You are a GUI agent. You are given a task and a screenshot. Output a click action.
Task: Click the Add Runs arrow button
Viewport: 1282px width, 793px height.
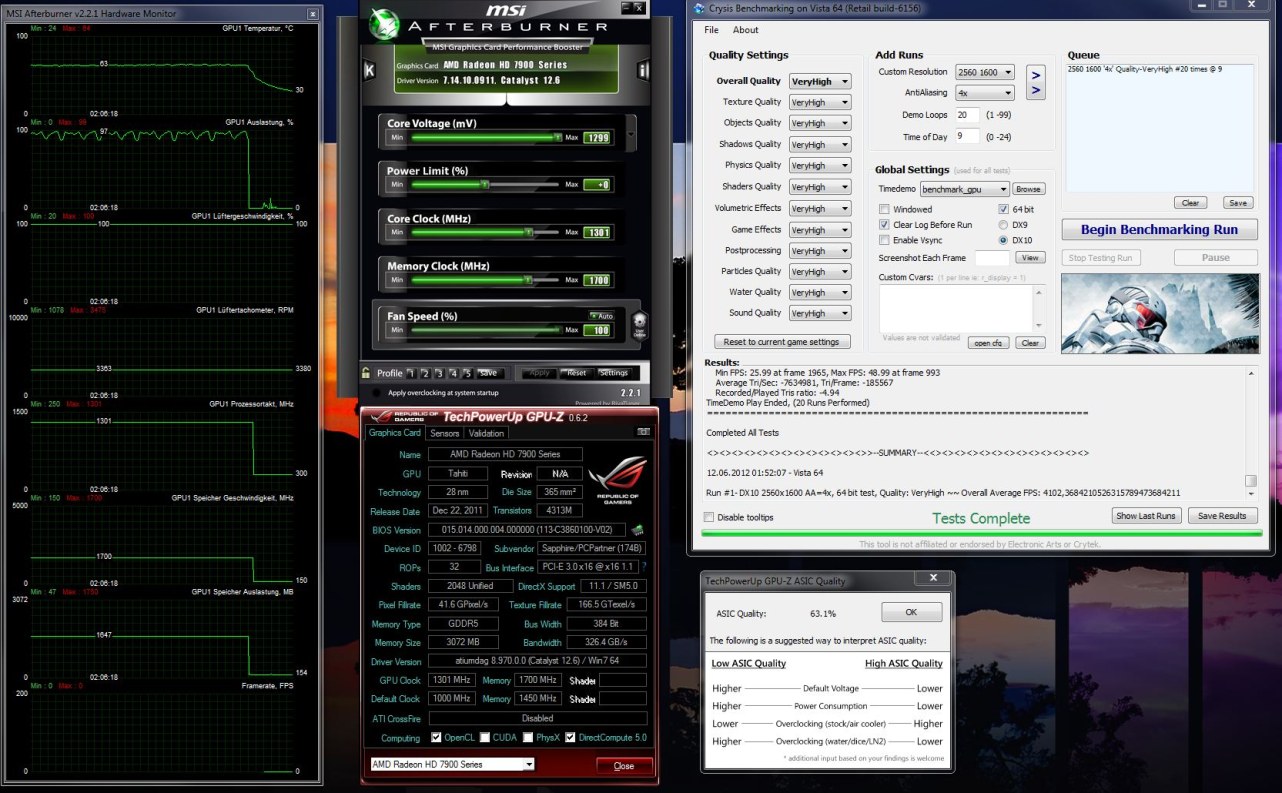1036,82
